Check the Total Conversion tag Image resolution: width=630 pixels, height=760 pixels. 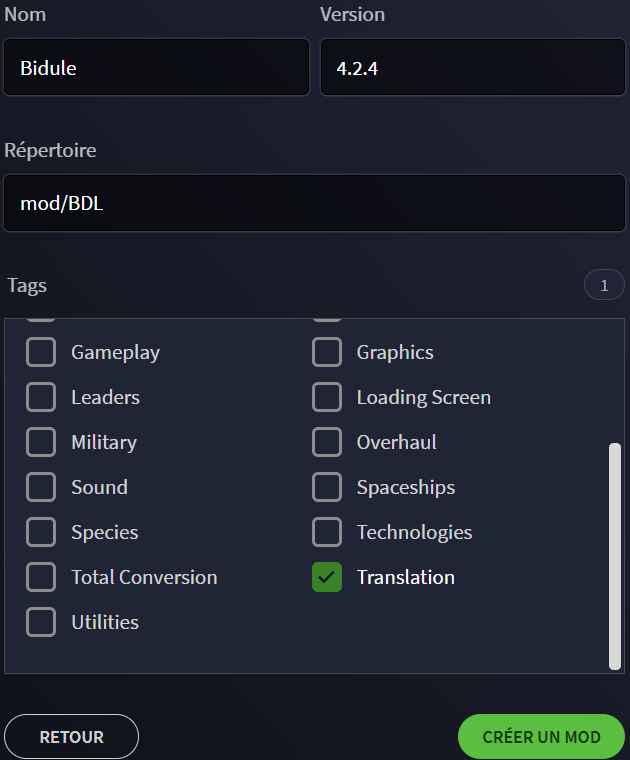41,577
